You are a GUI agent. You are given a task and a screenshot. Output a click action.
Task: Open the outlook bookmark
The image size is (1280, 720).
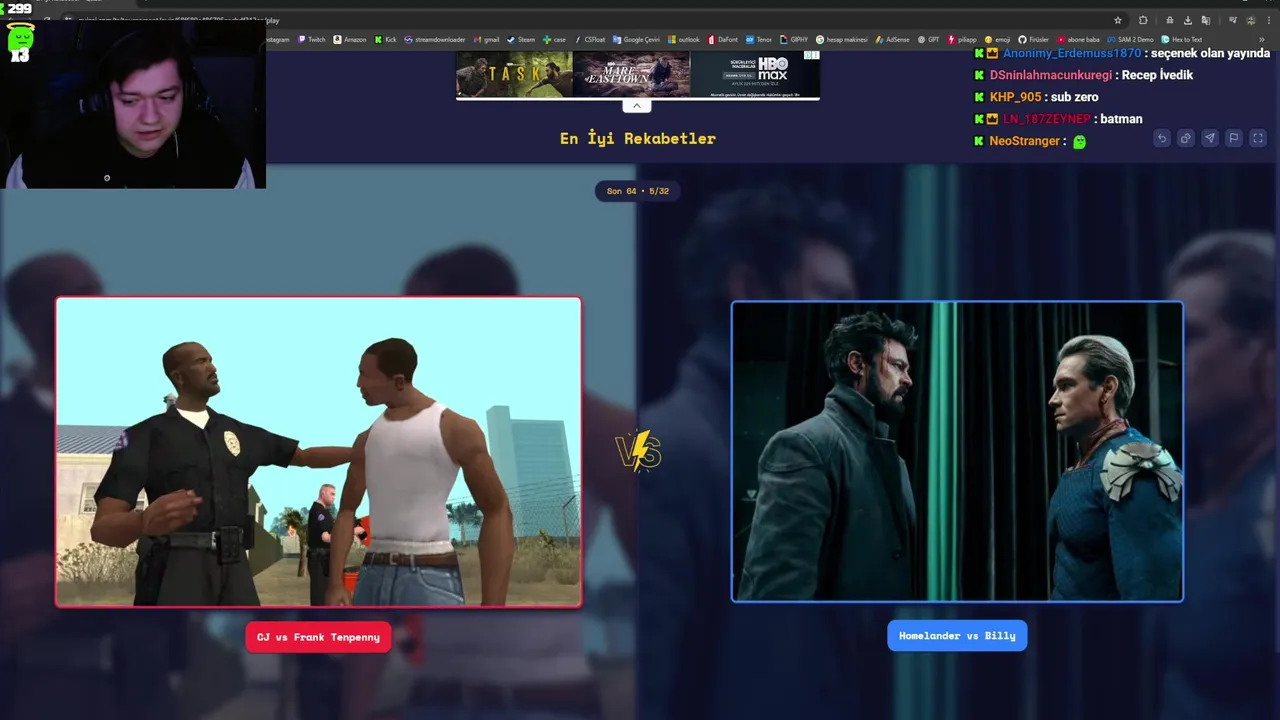[x=684, y=40]
